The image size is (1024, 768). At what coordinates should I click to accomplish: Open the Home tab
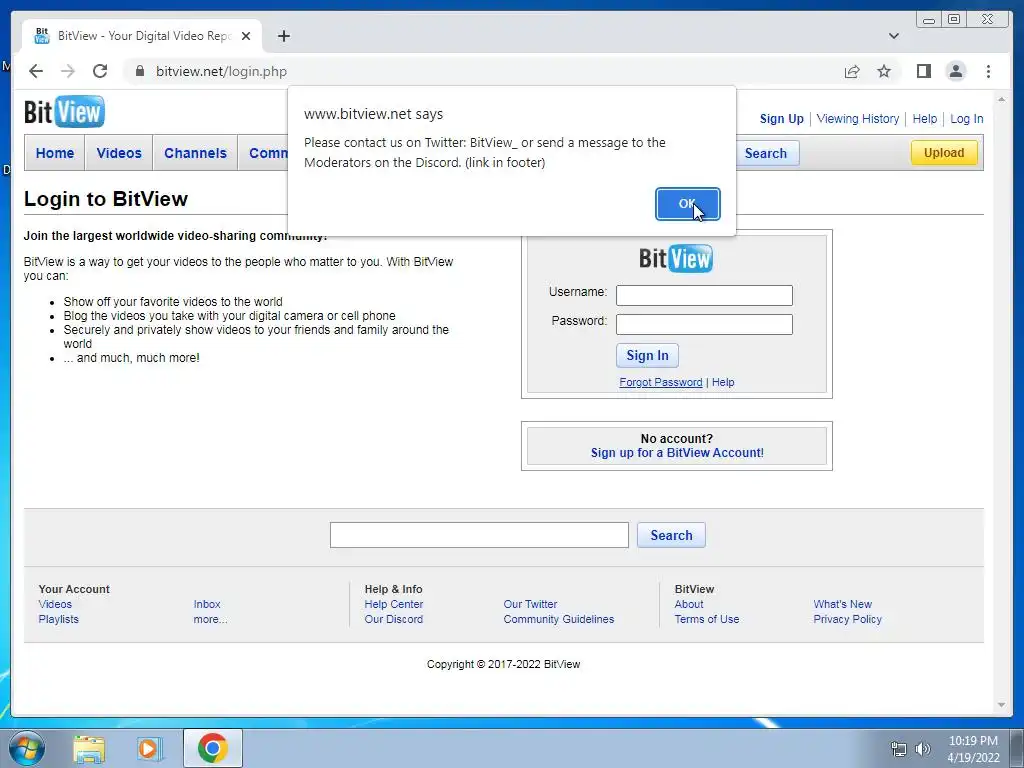tap(55, 153)
